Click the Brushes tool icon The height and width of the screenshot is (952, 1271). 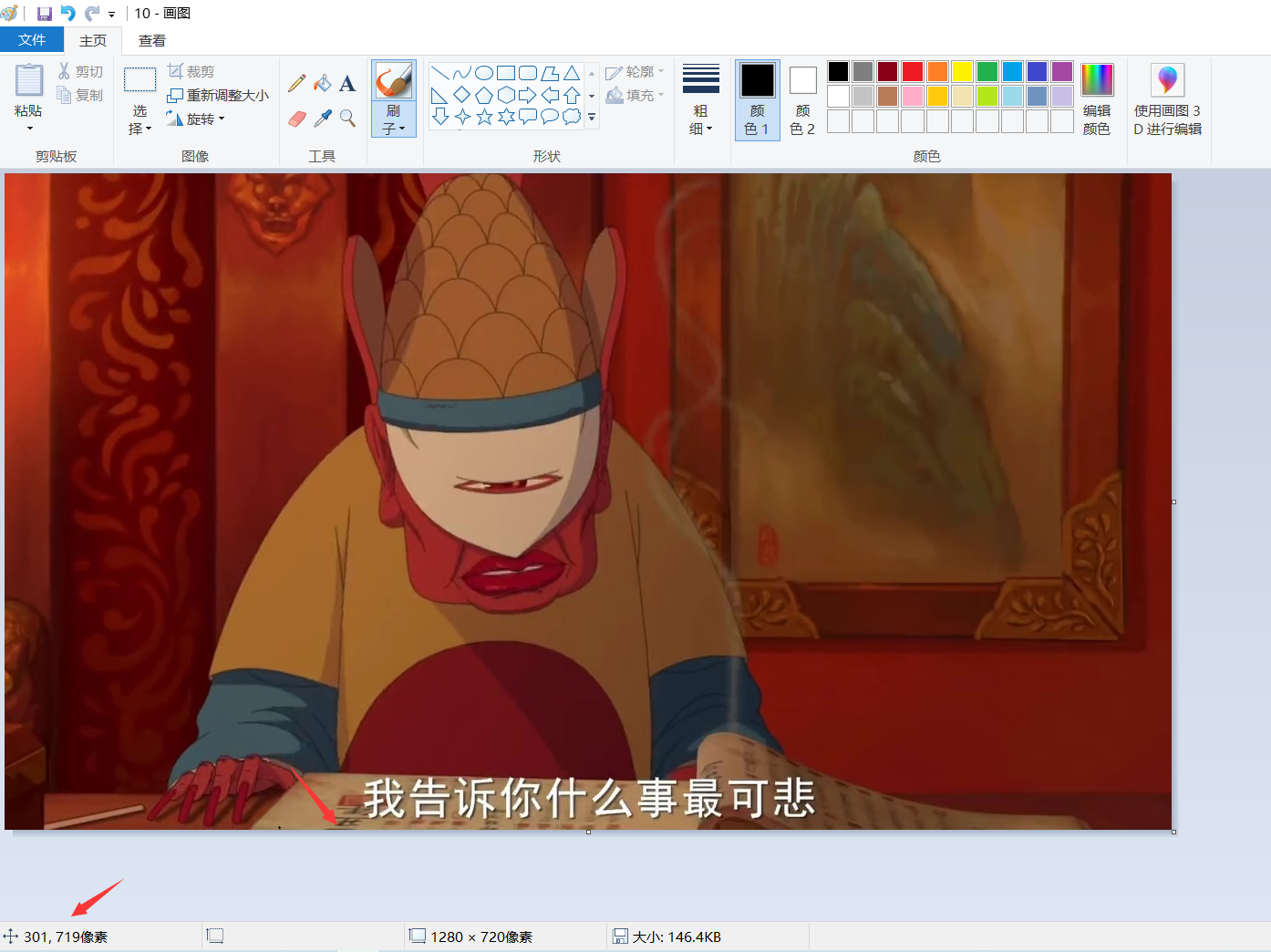394,81
